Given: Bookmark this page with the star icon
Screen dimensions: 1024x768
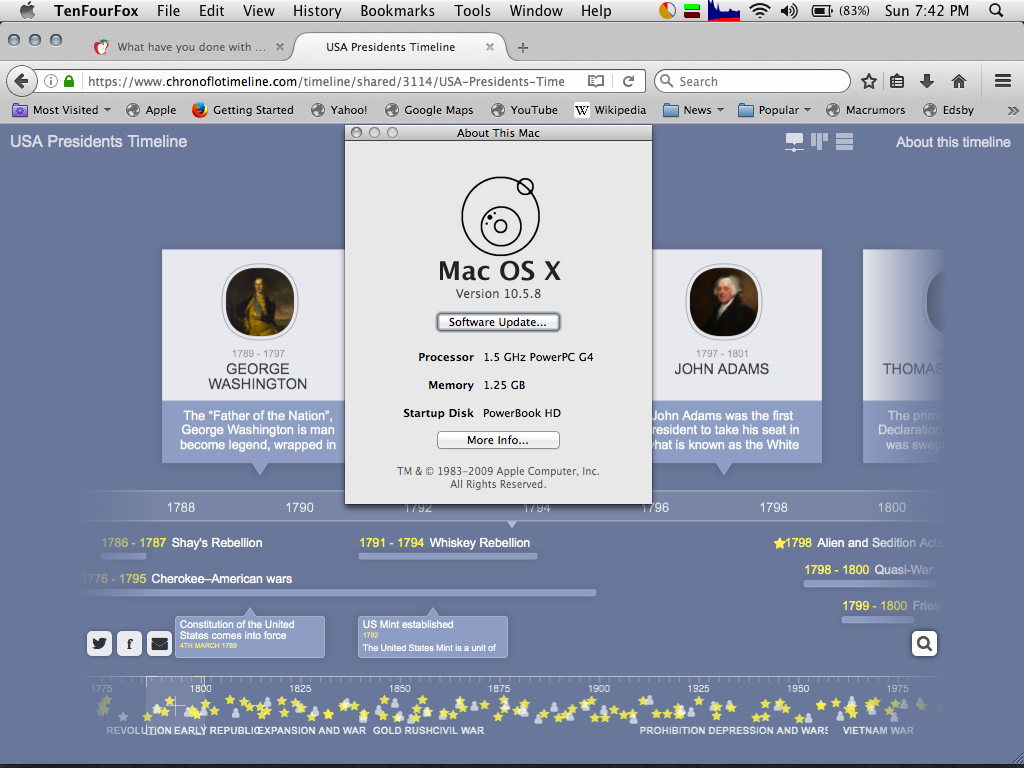Looking at the screenshot, I should [869, 81].
